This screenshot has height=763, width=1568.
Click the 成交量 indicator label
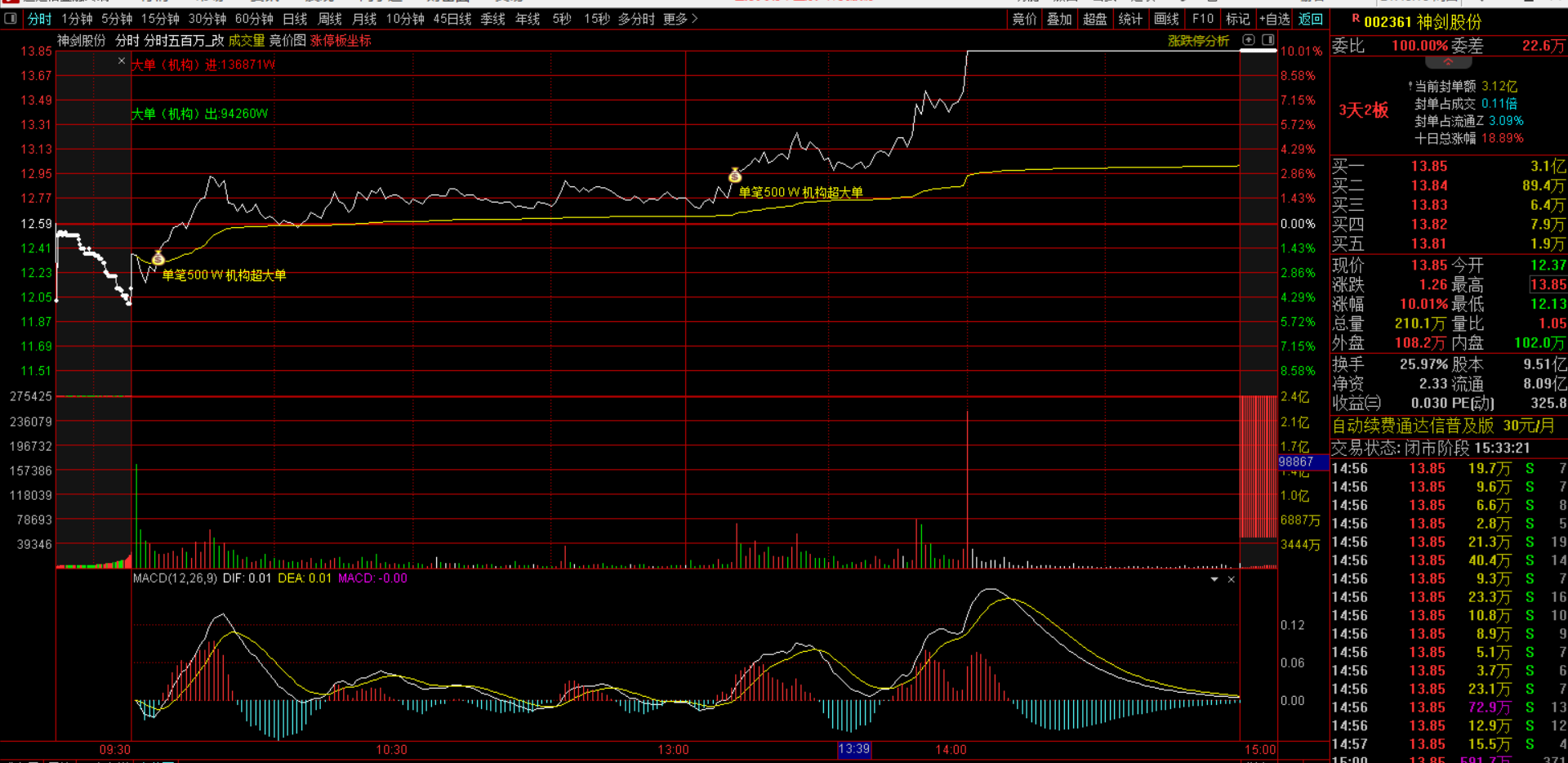(247, 41)
